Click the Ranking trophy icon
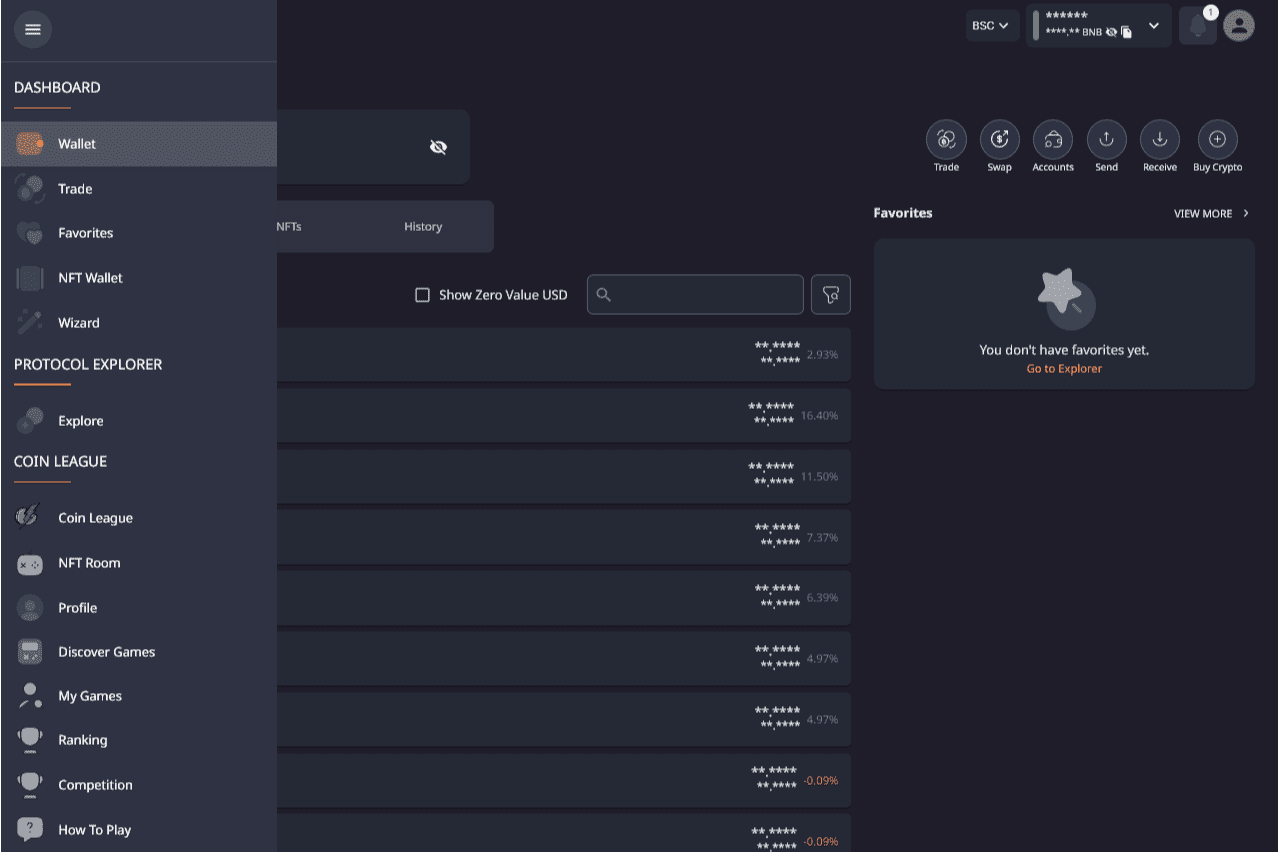Screen dimensions: 1278x852 point(30,740)
